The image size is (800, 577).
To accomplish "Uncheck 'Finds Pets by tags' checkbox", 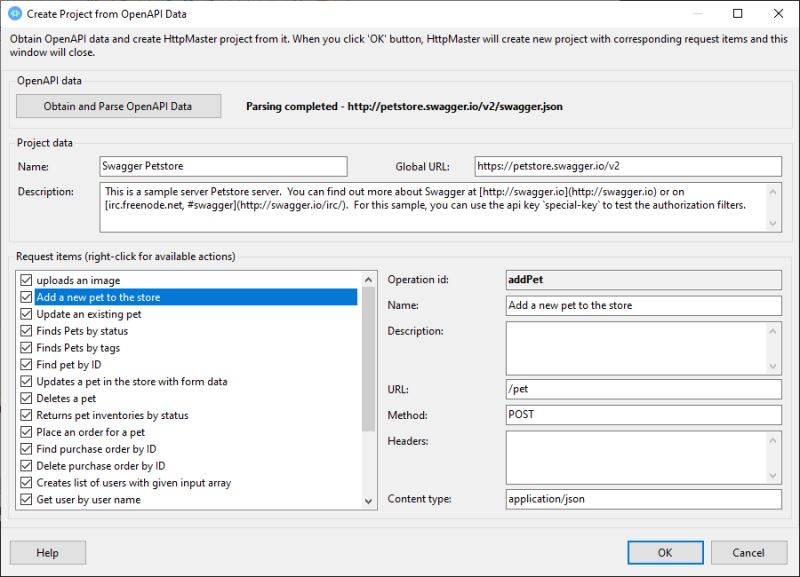I will (26, 347).
